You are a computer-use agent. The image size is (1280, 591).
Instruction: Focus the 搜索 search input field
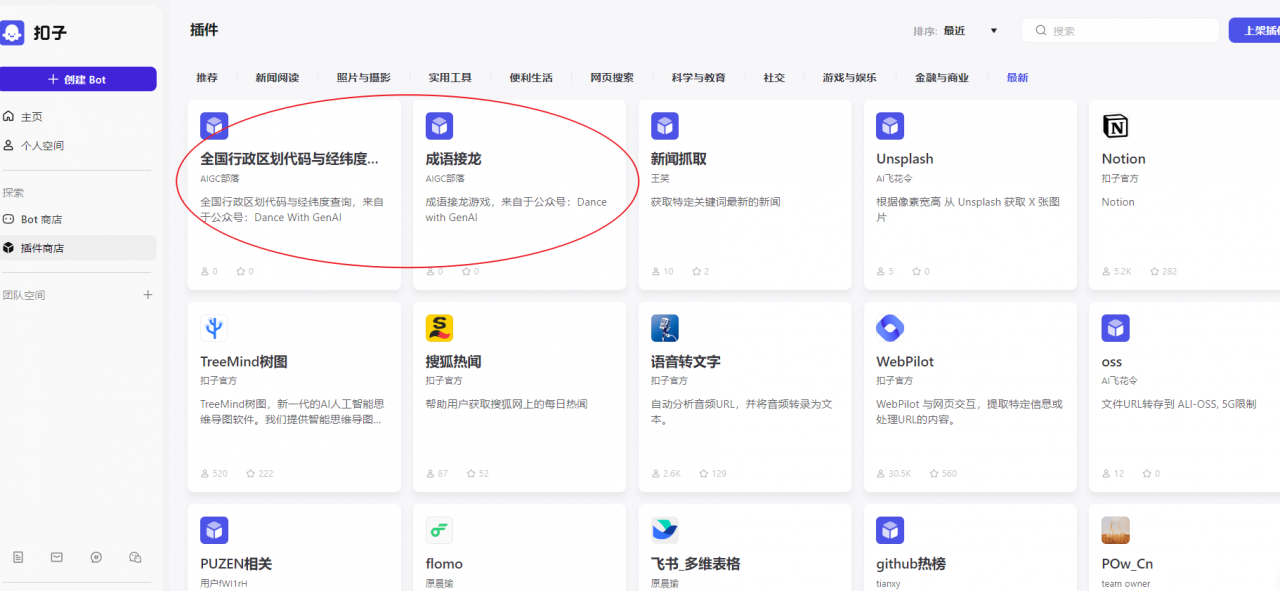tap(1121, 31)
